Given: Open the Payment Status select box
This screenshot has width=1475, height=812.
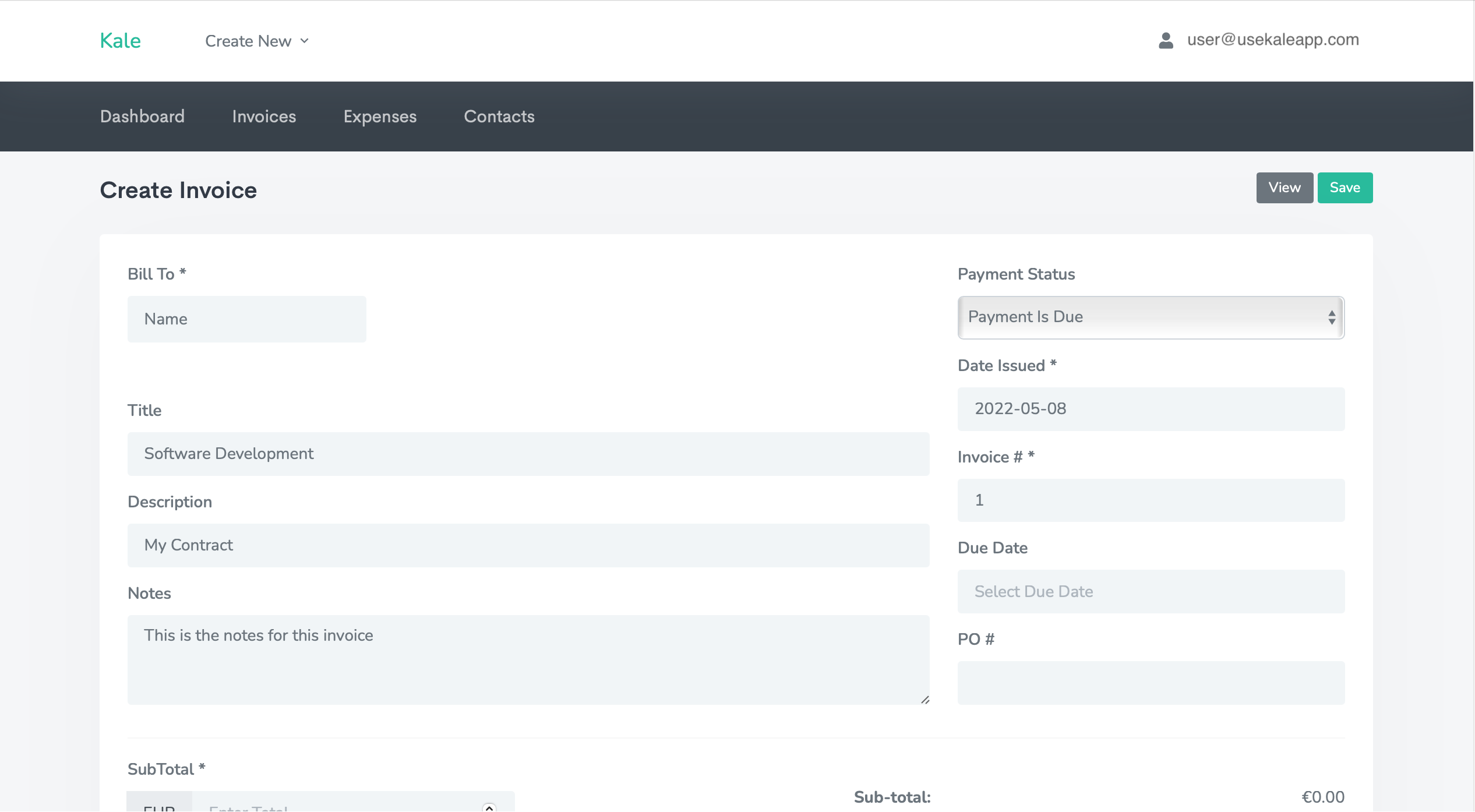Looking at the screenshot, I should pos(1142,317).
